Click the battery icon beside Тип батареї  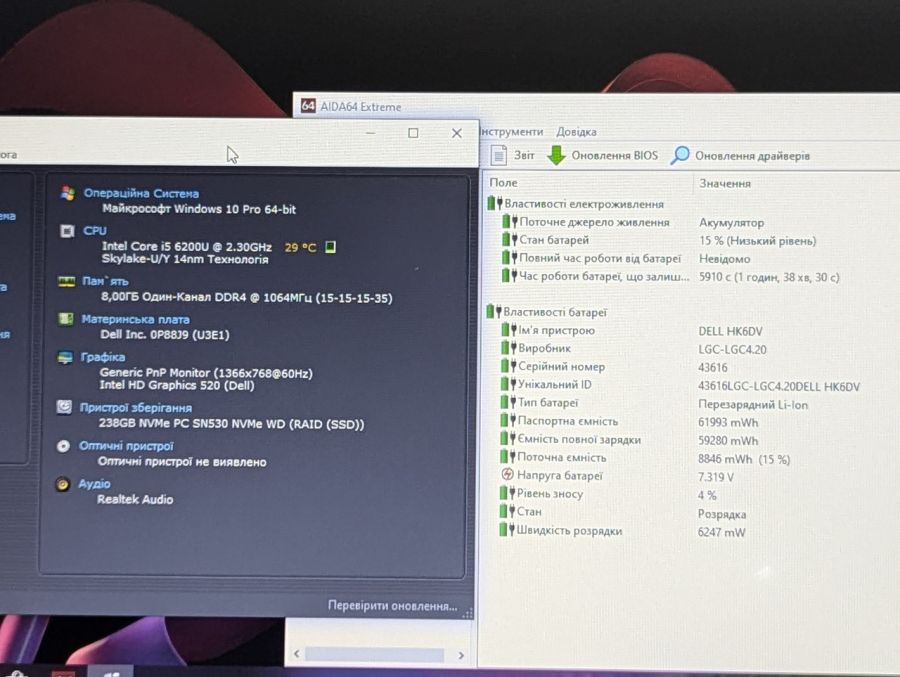coord(508,402)
